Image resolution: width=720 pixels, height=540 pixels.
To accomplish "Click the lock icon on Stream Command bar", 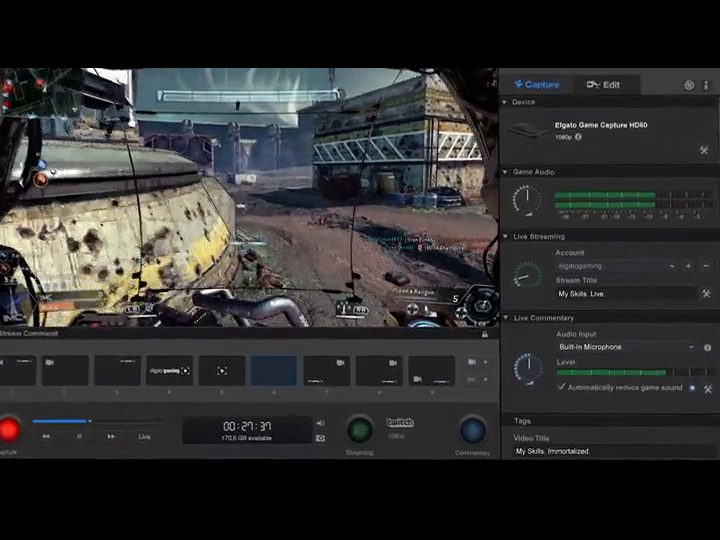I will click(484, 334).
